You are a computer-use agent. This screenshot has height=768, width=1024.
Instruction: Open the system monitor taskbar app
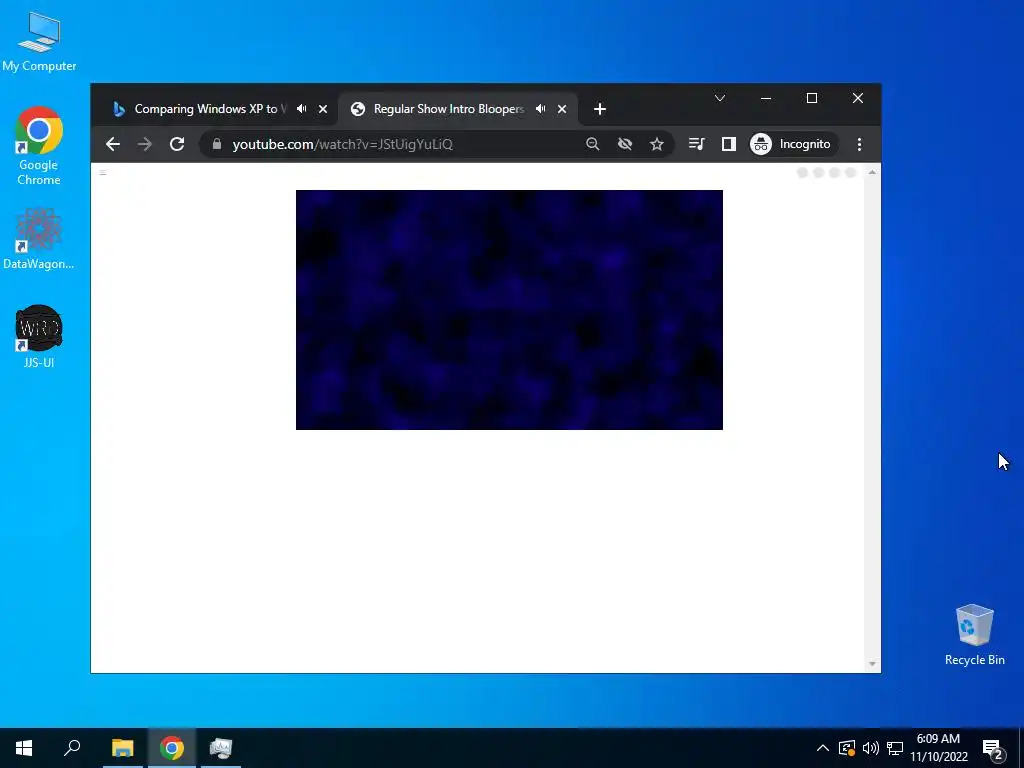[x=221, y=748]
